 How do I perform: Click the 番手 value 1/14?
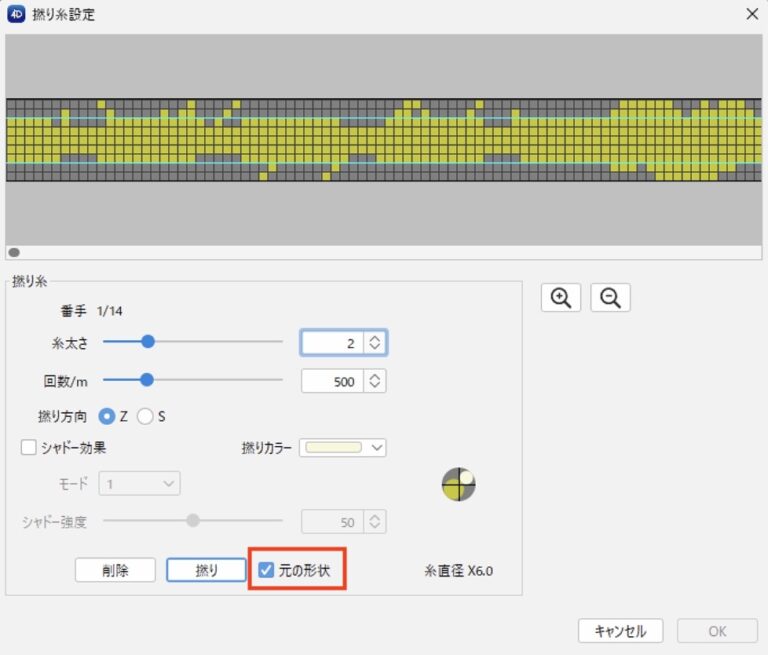[110, 311]
